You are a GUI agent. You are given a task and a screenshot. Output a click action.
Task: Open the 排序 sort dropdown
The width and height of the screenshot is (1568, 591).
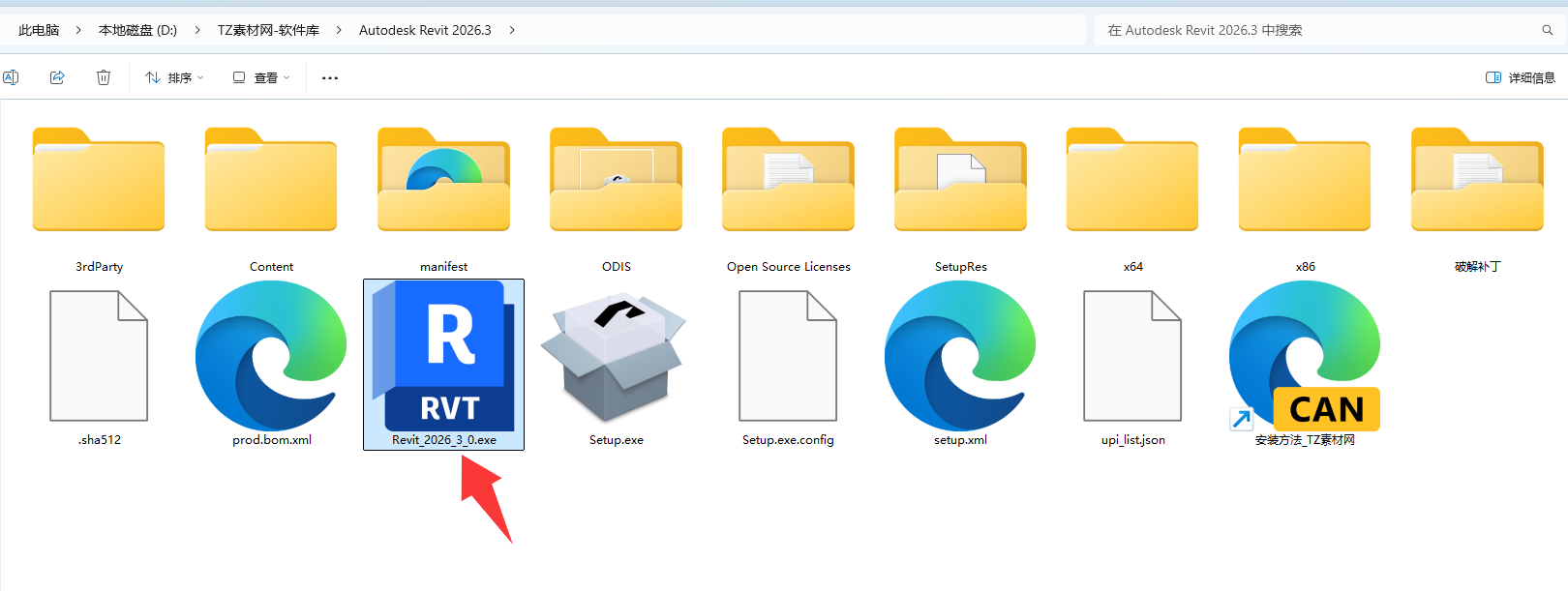coord(174,77)
